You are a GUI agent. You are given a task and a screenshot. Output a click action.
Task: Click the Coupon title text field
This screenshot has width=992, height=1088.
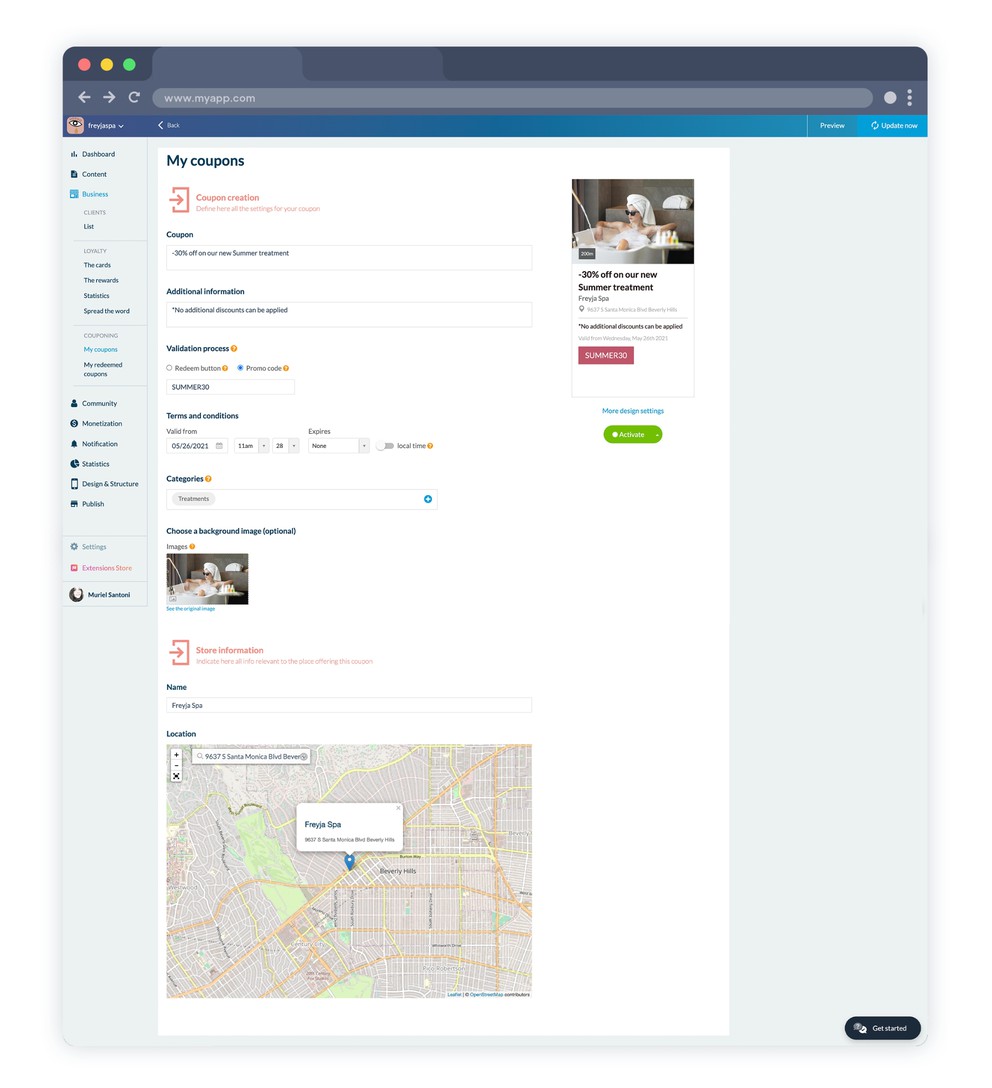point(349,257)
